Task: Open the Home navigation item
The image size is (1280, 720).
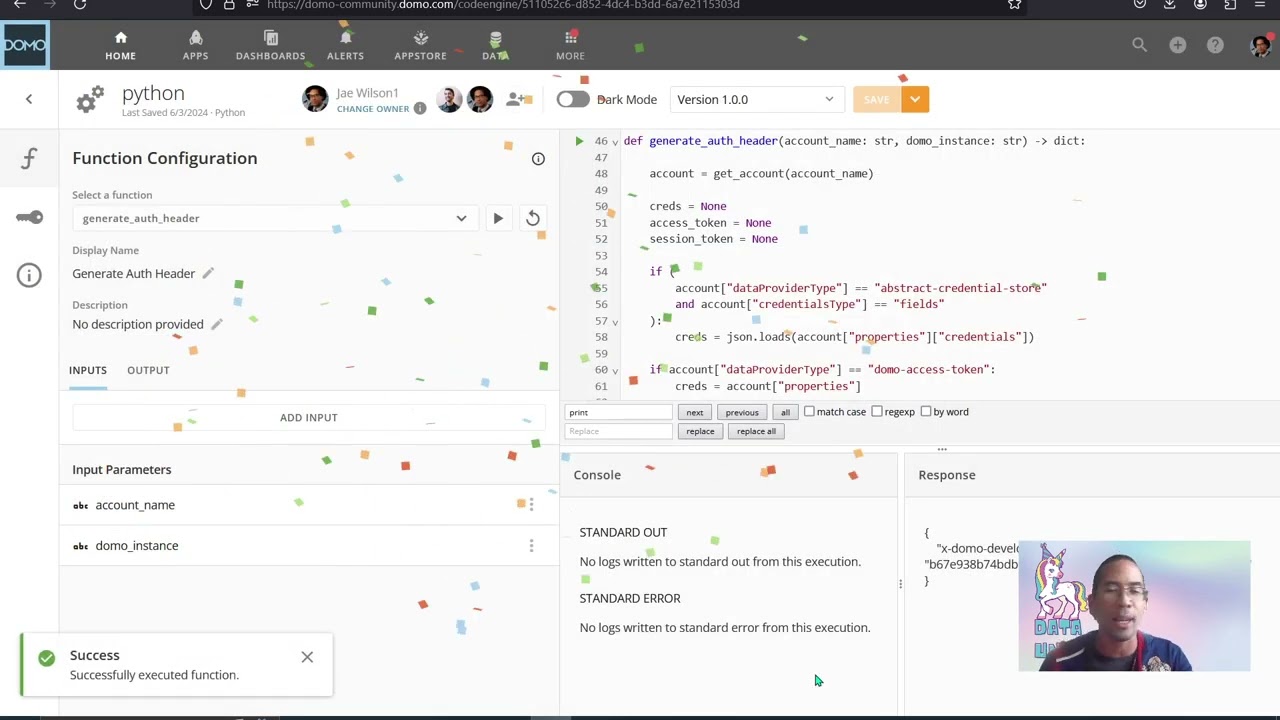Action: pyautogui.click(x=120, y=46)
